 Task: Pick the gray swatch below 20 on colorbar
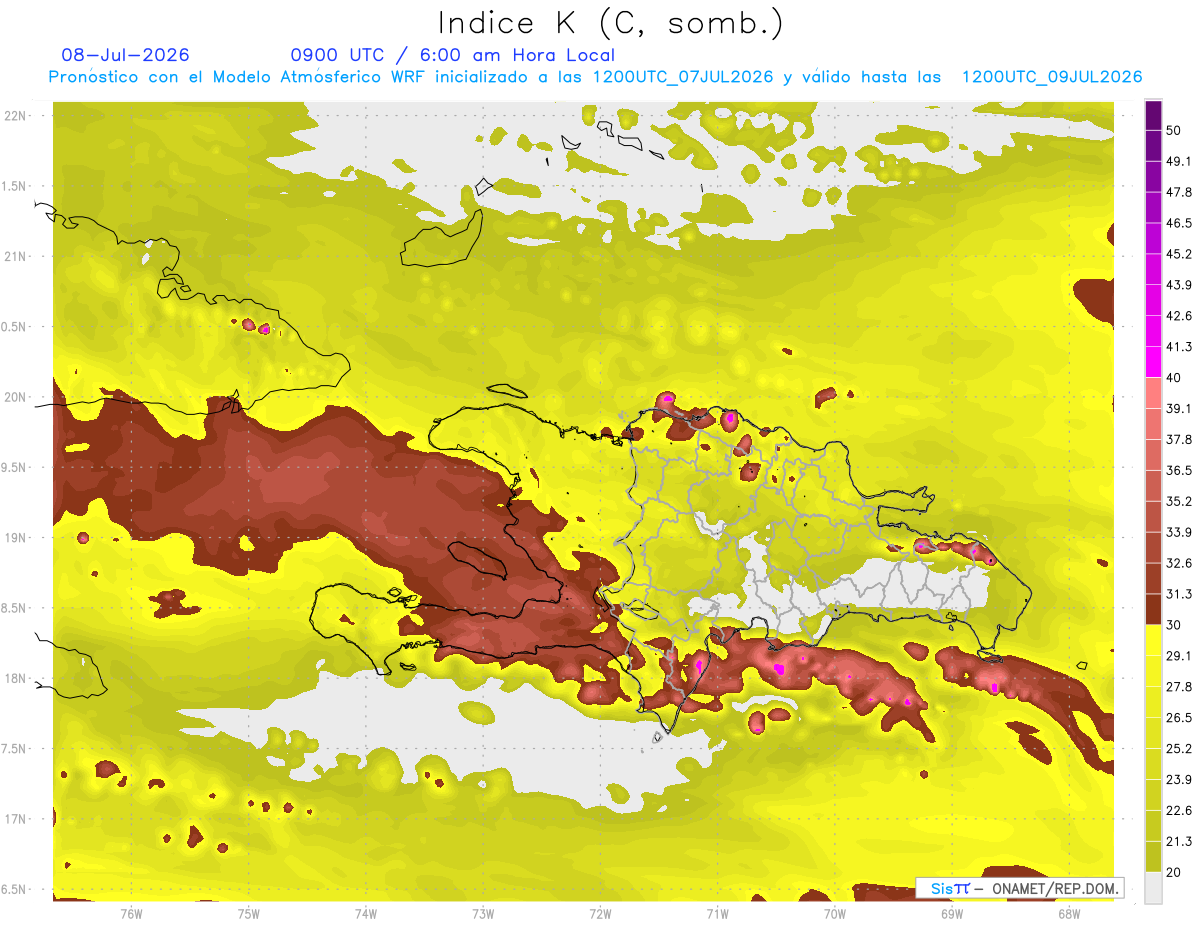(x=1153, y=887)
